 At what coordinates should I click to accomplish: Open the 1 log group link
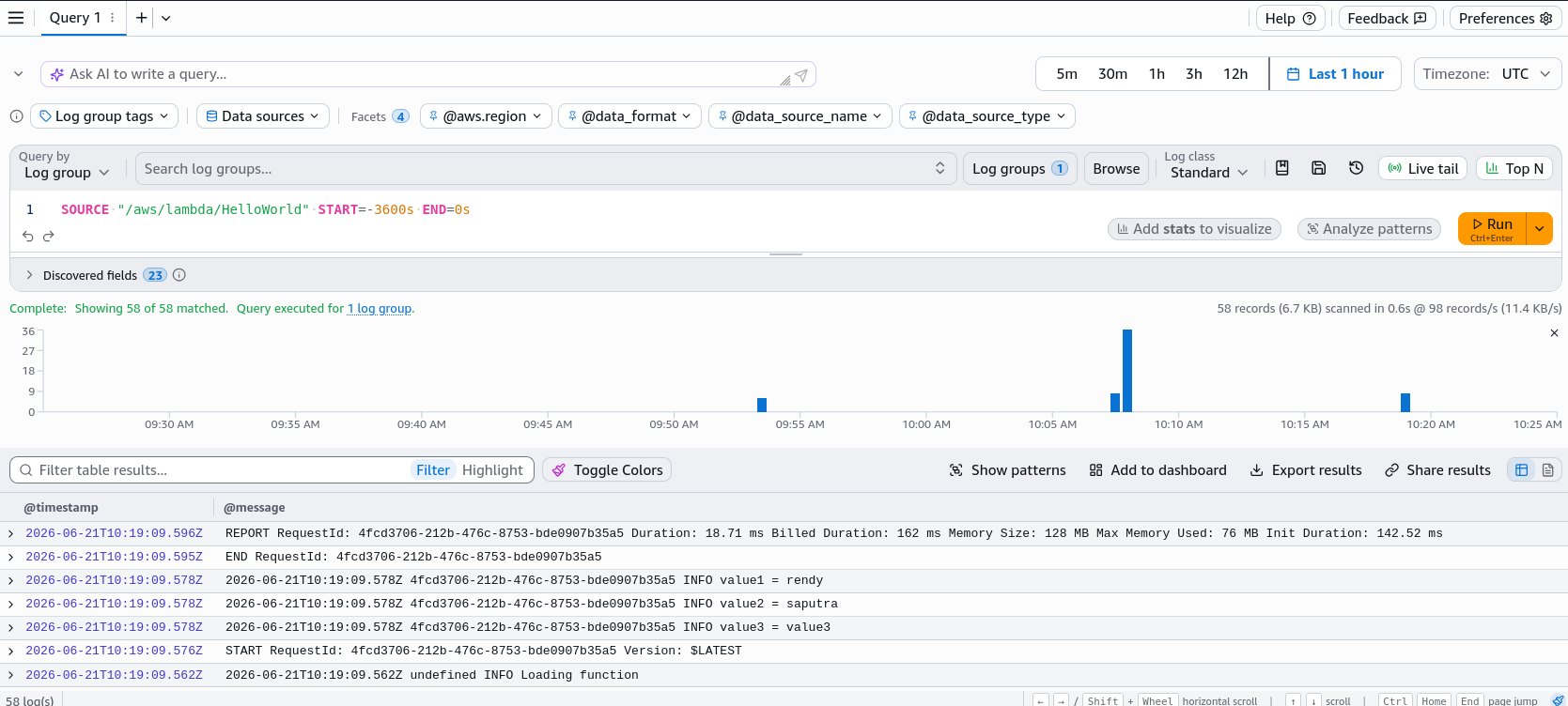380,309
